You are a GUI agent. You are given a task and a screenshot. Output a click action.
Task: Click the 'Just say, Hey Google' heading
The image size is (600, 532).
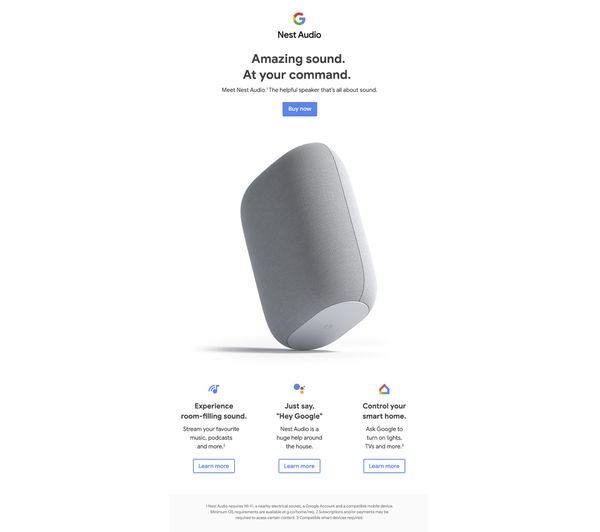click(x=299, y=411)
